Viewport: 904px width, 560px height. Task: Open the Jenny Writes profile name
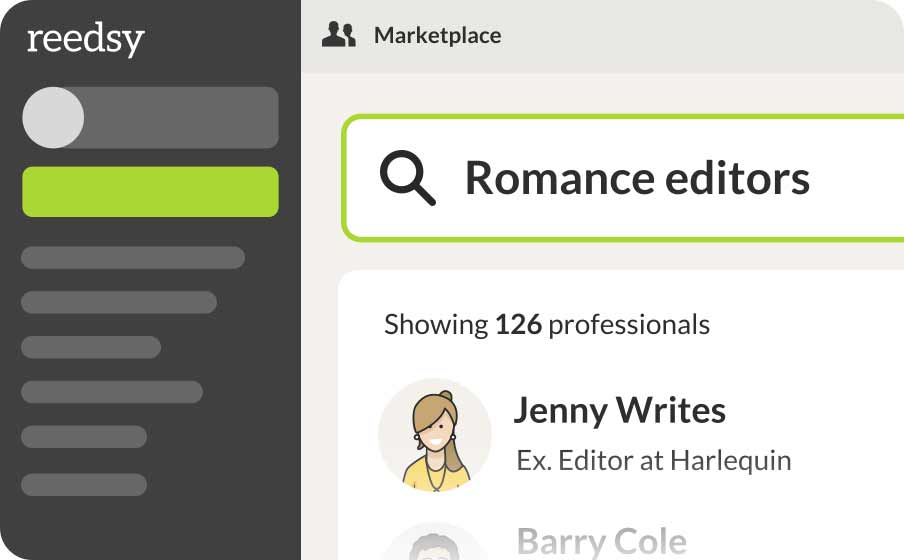[619, 410]
